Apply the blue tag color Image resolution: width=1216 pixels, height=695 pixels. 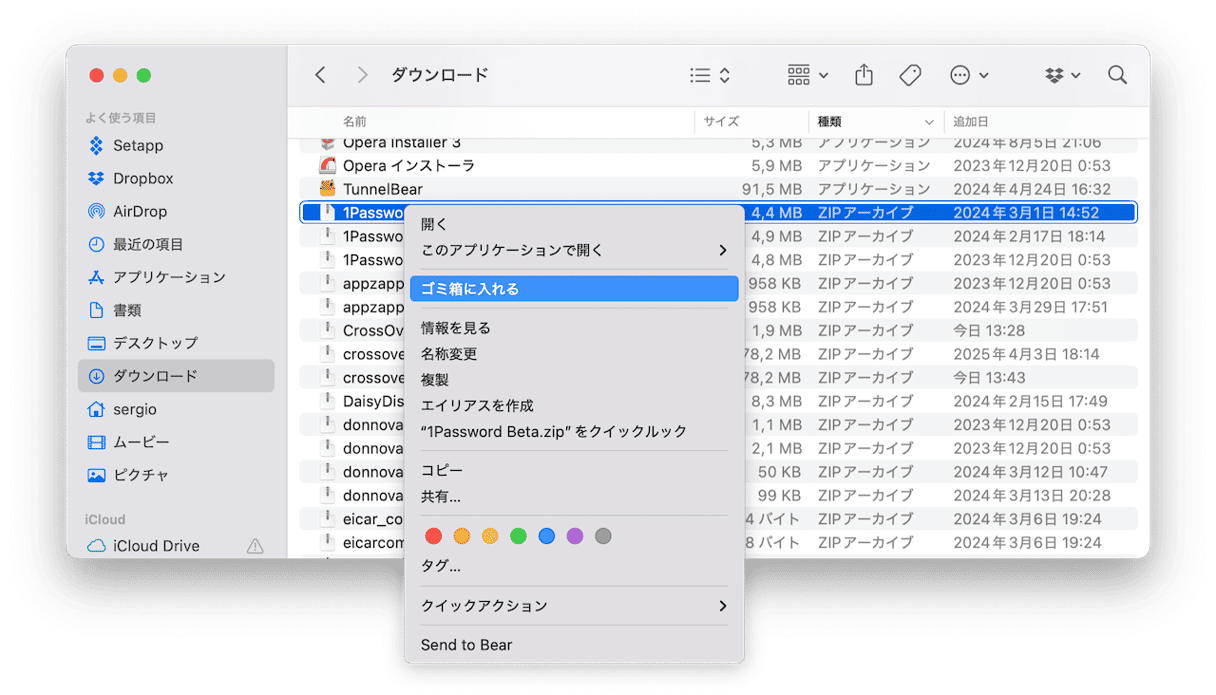546,536
